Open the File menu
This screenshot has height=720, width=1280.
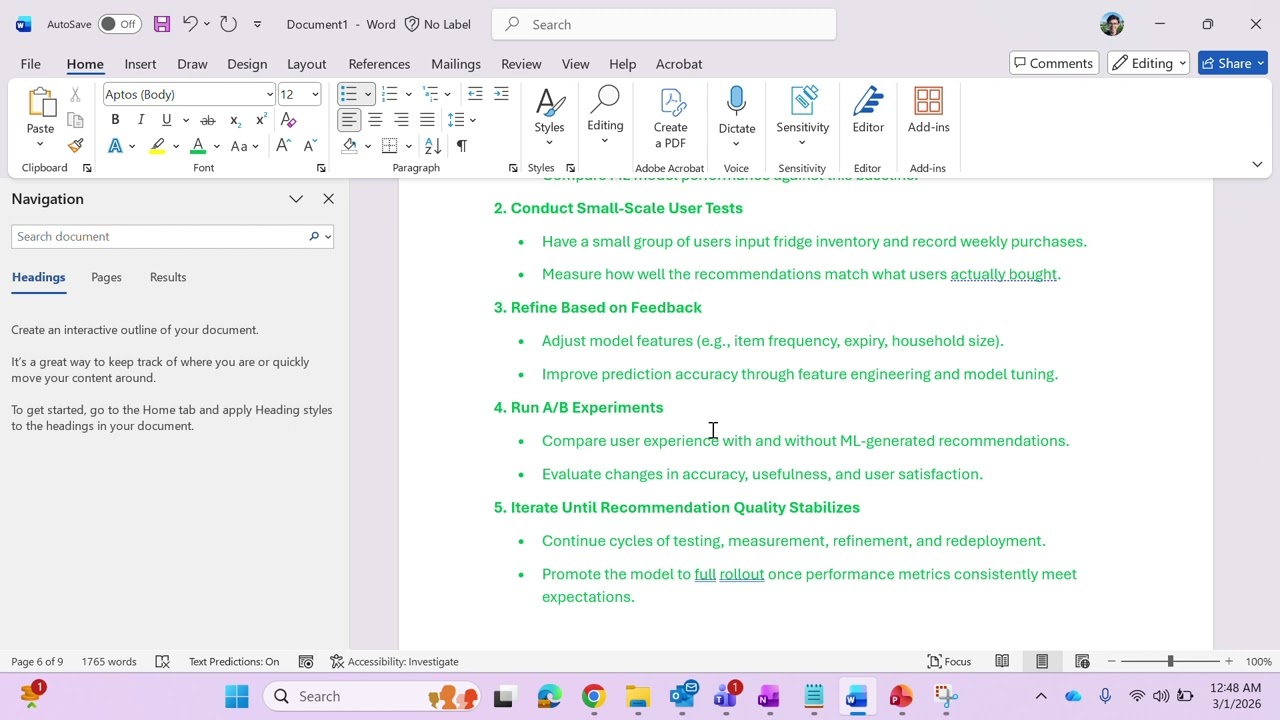tap(31, 63)
